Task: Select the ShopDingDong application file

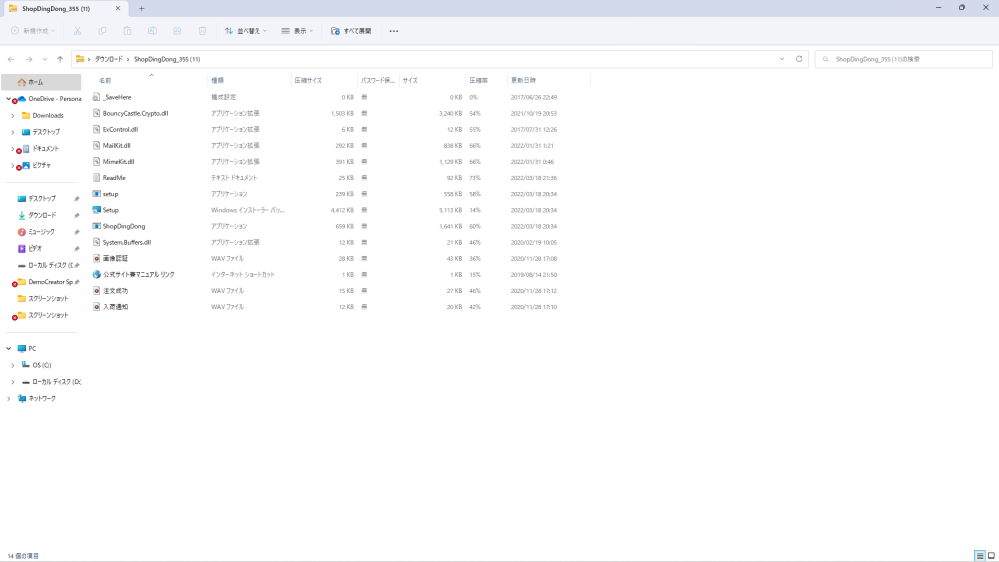Action: pos(124,226)
